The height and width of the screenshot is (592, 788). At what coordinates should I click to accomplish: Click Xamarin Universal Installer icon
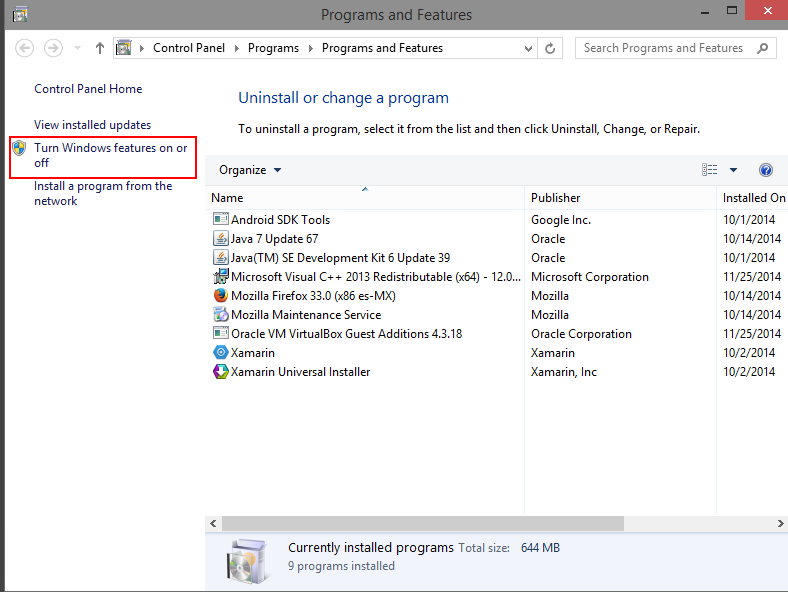(x=220, y=371)
